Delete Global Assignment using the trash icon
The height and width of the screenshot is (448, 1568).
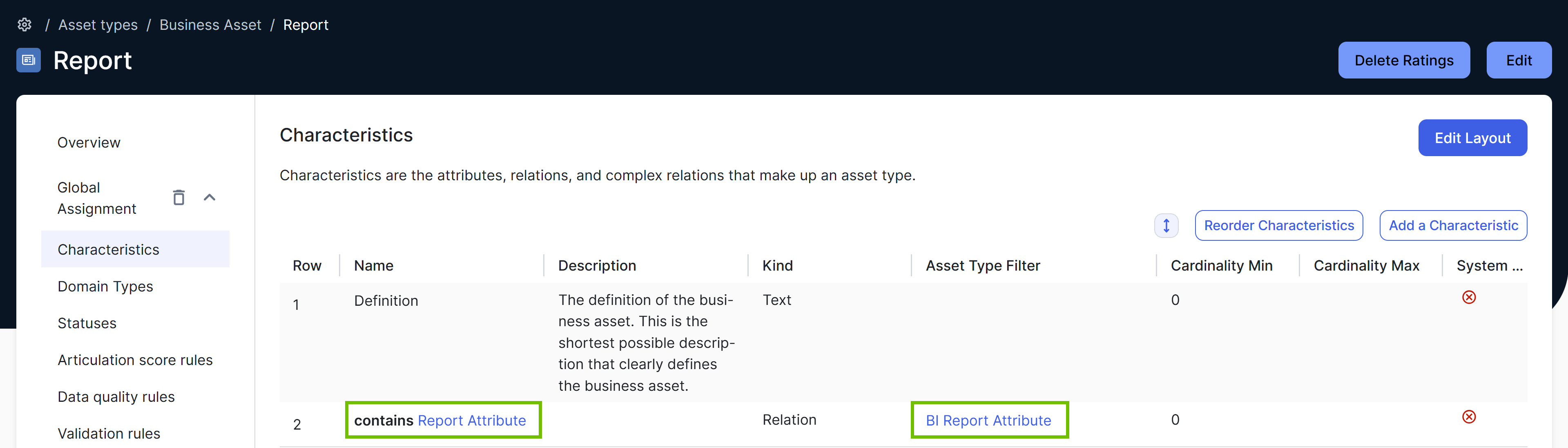[x=178, y=197]
